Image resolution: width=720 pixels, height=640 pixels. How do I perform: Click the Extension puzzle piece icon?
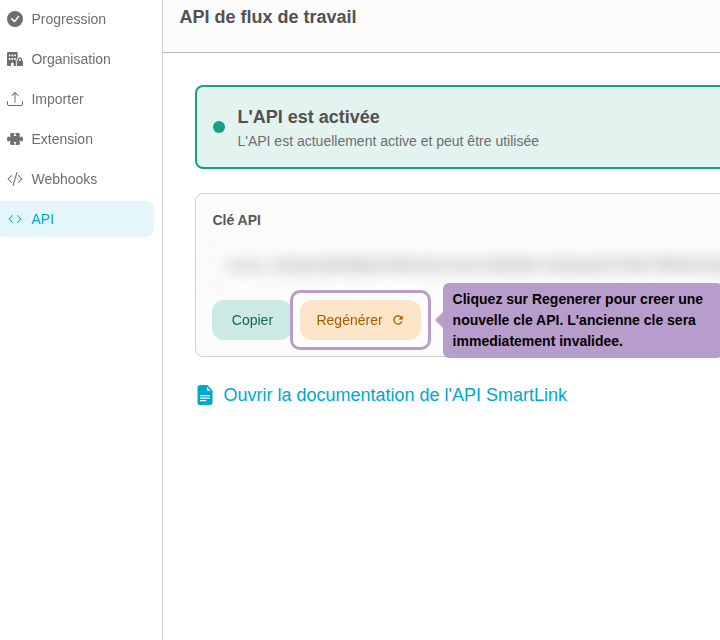(x=15, y=139)
